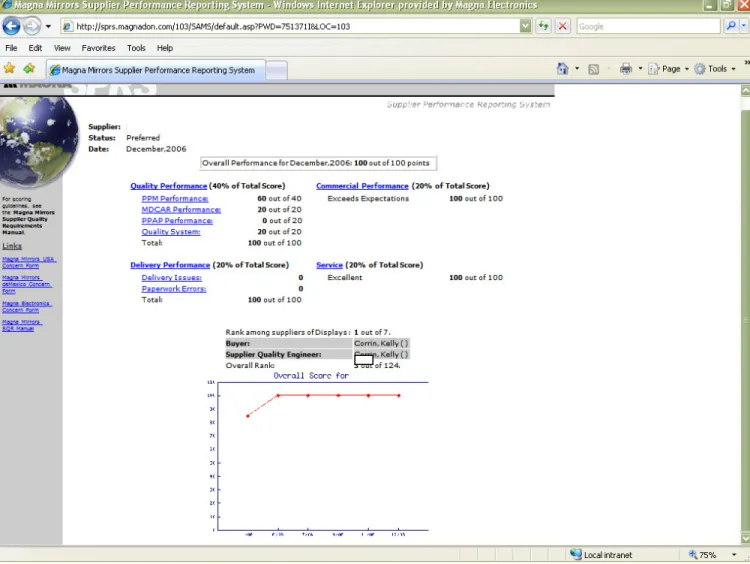
Task: Open the Page menu dropdown arrow
Action: click(x=687, y=69)
